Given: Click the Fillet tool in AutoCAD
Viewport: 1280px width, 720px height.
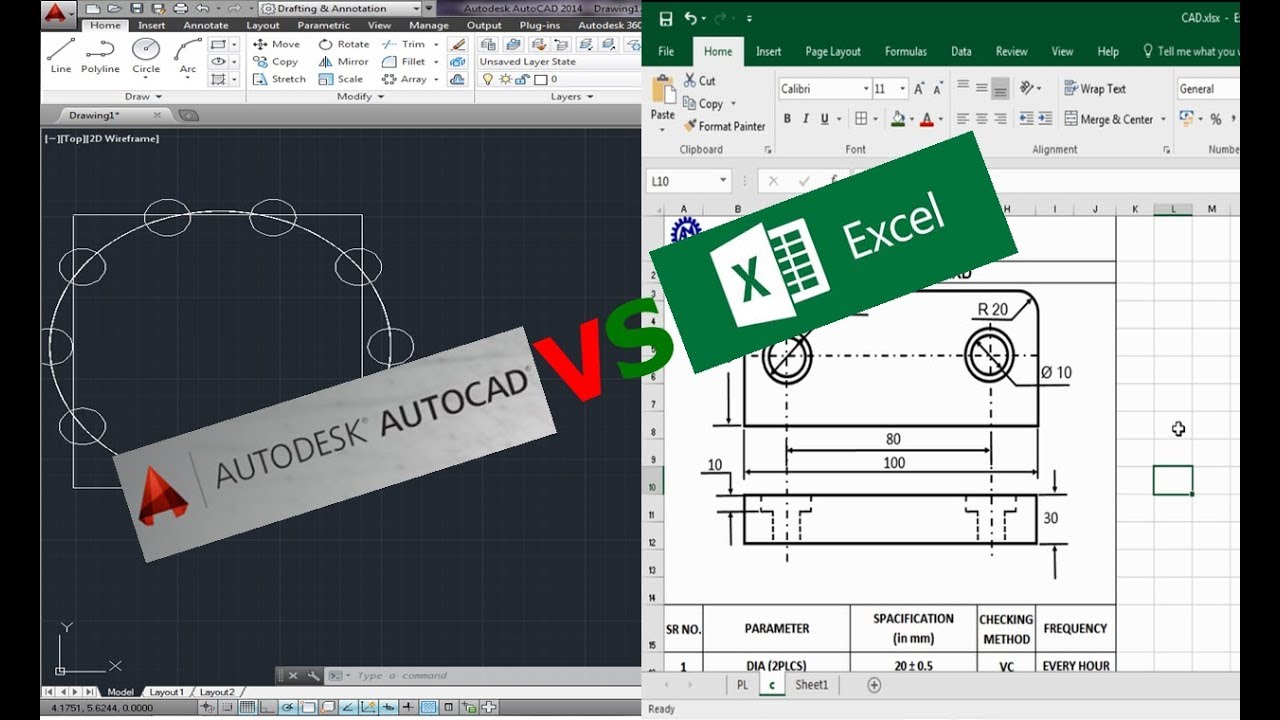Looking at the screenshot, I should pos(405,62).
